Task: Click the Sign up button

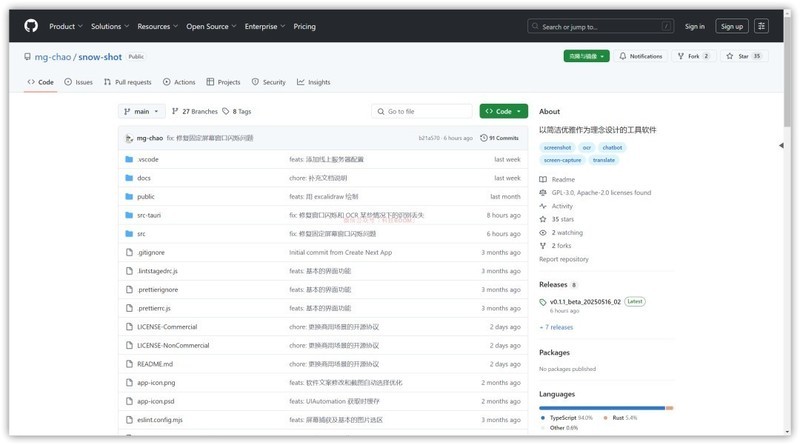Action: pos(732,27)
